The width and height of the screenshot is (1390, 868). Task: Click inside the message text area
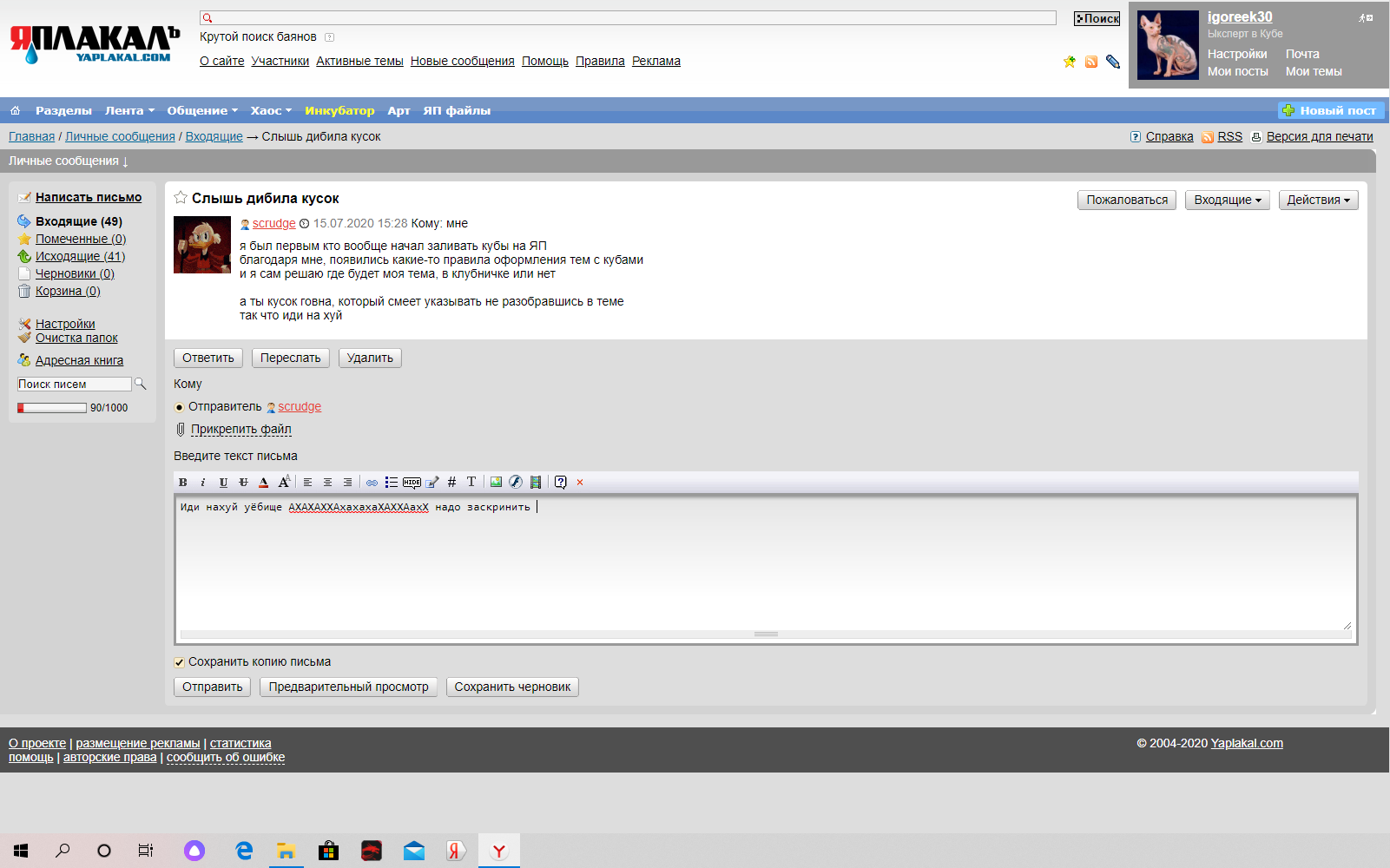click(766, 564)
